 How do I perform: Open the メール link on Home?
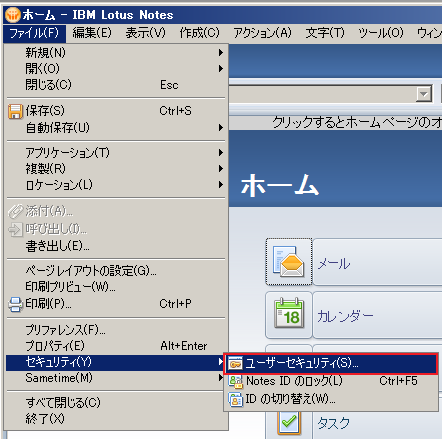coord(334,264)
